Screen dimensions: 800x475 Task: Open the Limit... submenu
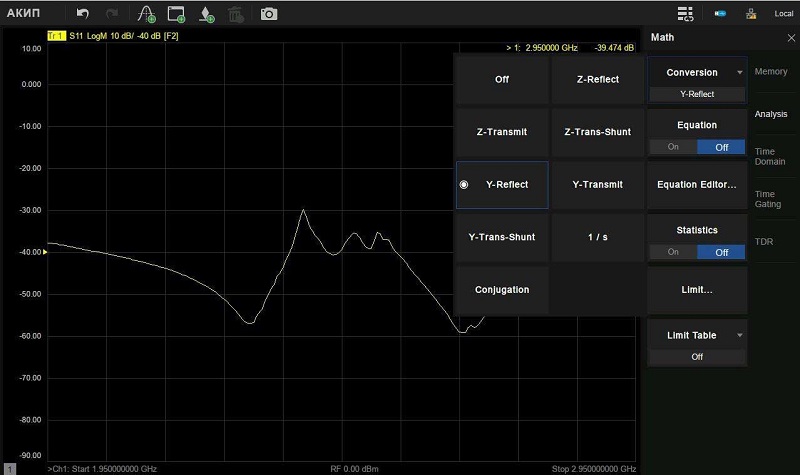point(697,290)
